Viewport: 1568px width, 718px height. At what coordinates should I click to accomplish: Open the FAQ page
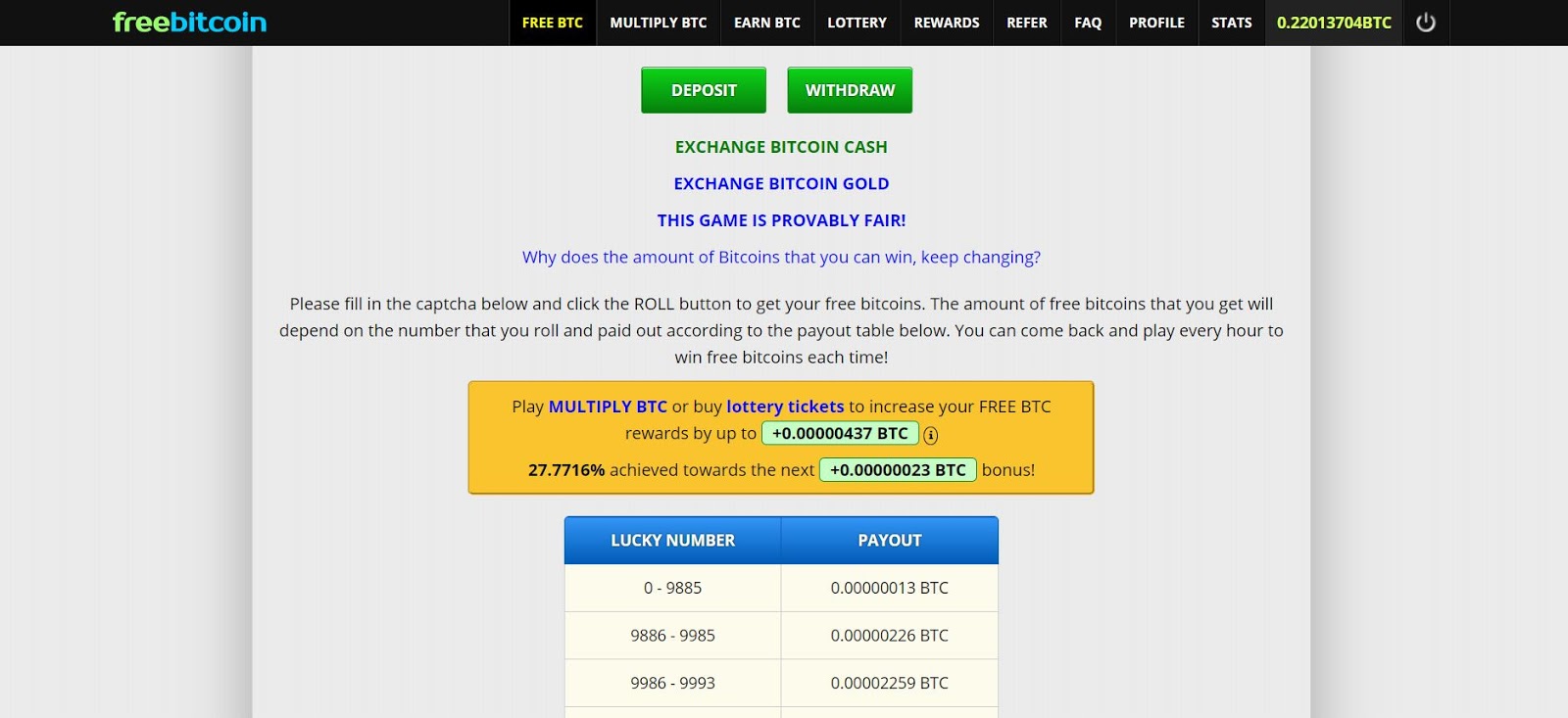(1088, 23)
